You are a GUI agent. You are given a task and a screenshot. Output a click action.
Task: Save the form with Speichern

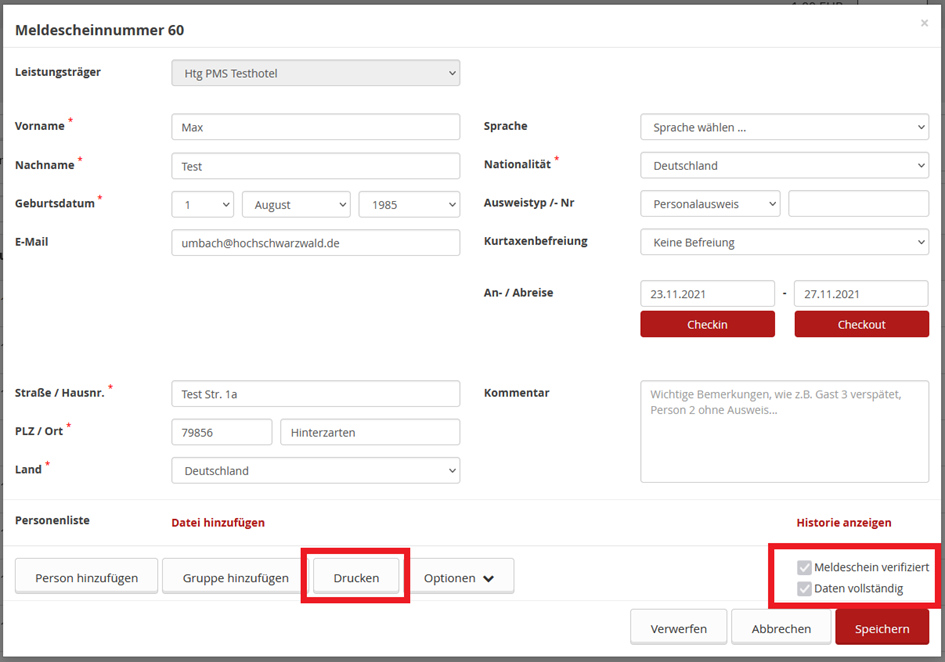[881, 628]
